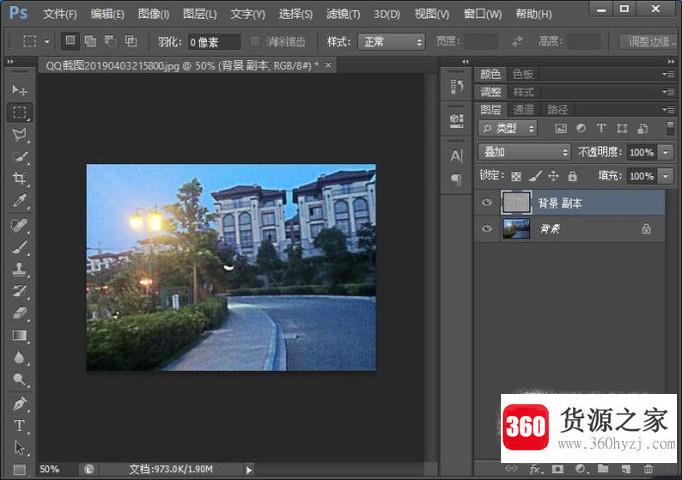Open the 样式 正常 dropdown
The height and width of the screenshot is (480, 682).
[x=391, y=42]
